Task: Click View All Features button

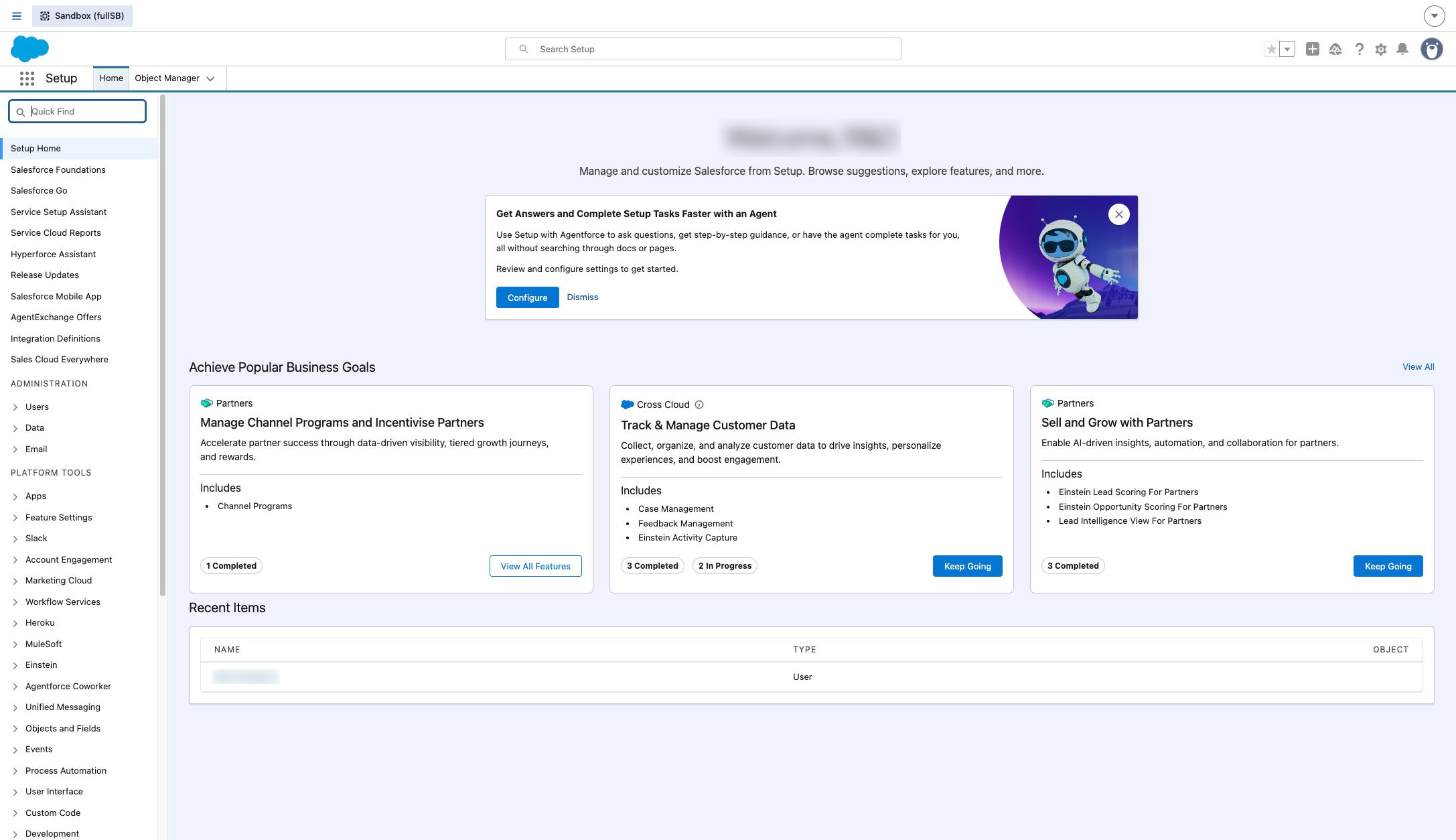Action: tap(535, 566)
